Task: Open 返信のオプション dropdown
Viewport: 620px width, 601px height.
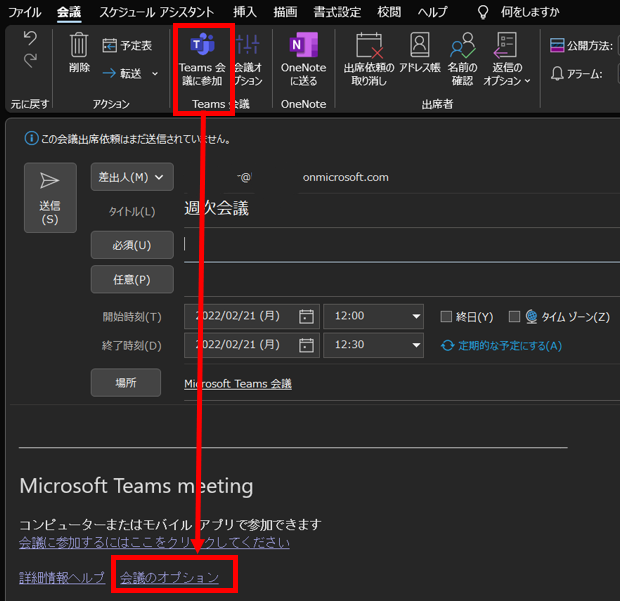Action: pyautogui.click(x=507, y=59)
